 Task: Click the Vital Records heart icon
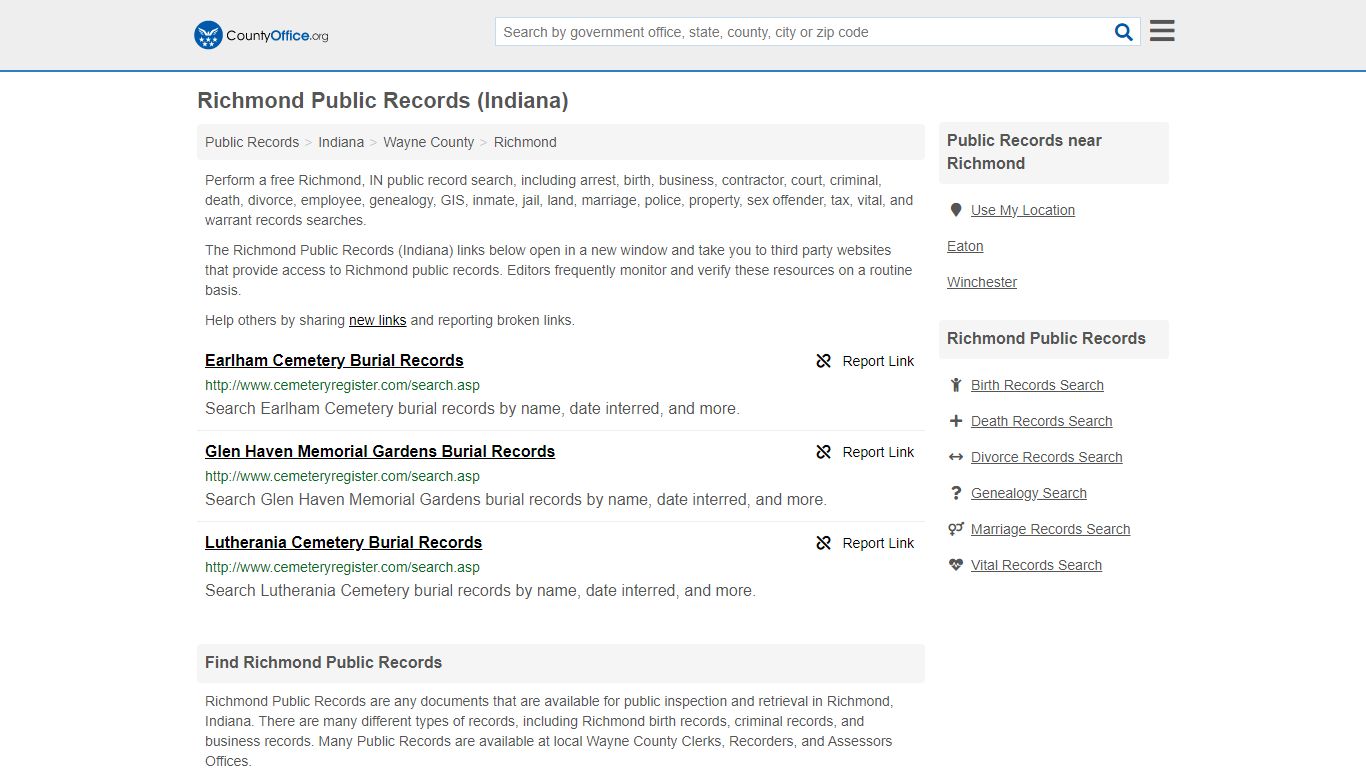[x=956, y=565]
